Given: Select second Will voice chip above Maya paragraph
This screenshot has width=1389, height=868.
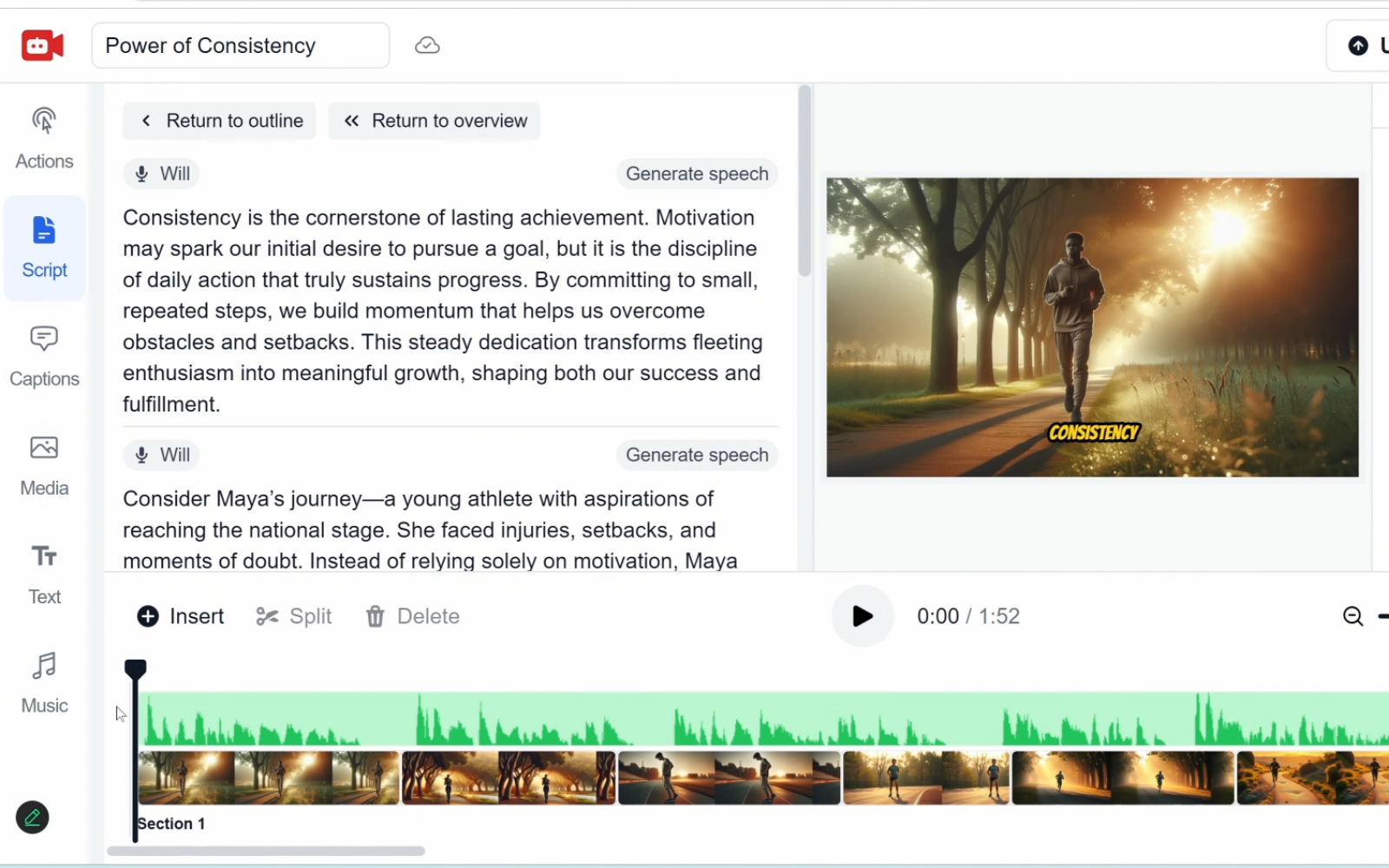Looking at the screenshot, I should tap(161, 455).
